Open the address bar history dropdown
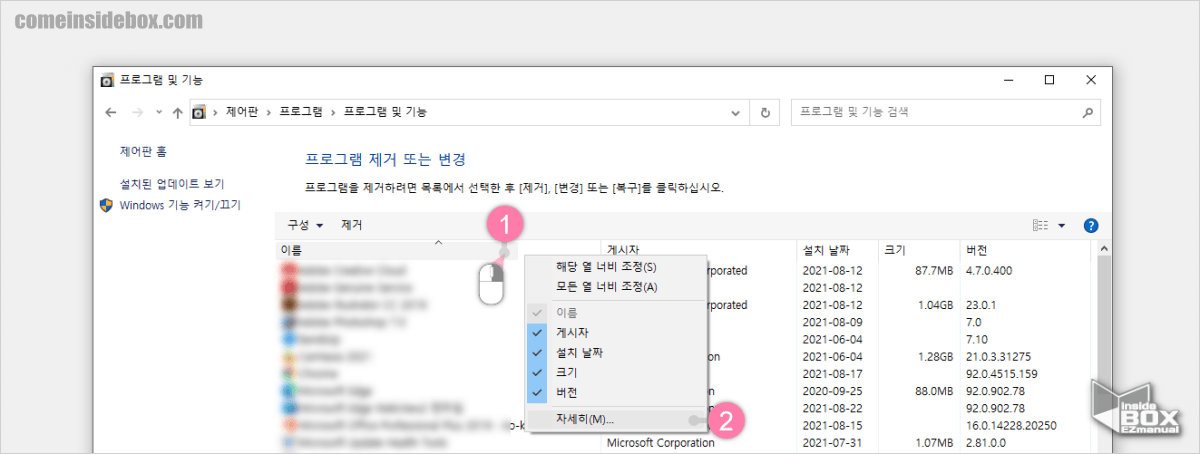The image size is (1200, 454). tap(737, 113)
